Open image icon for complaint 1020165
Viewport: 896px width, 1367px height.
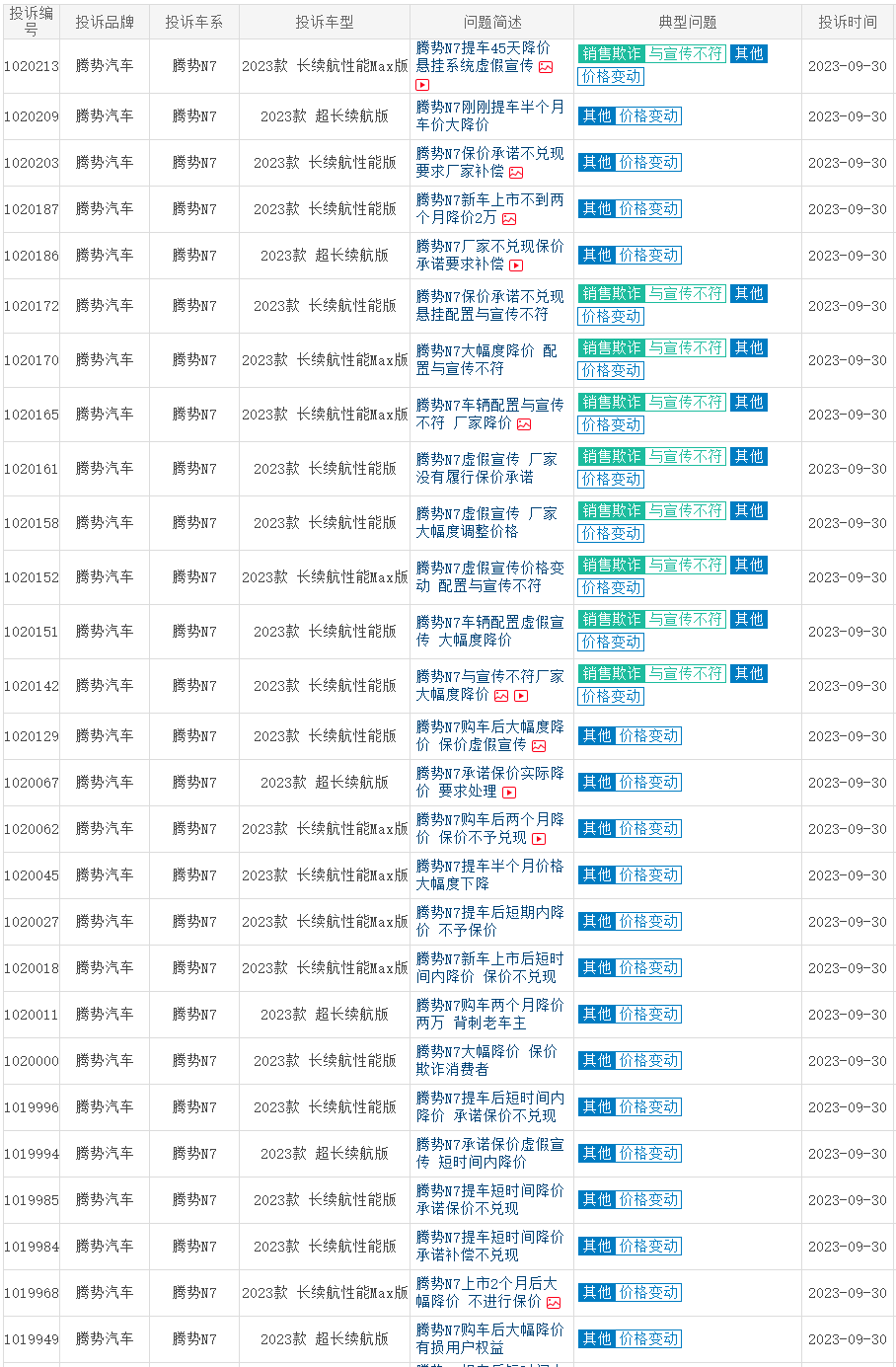524,424
